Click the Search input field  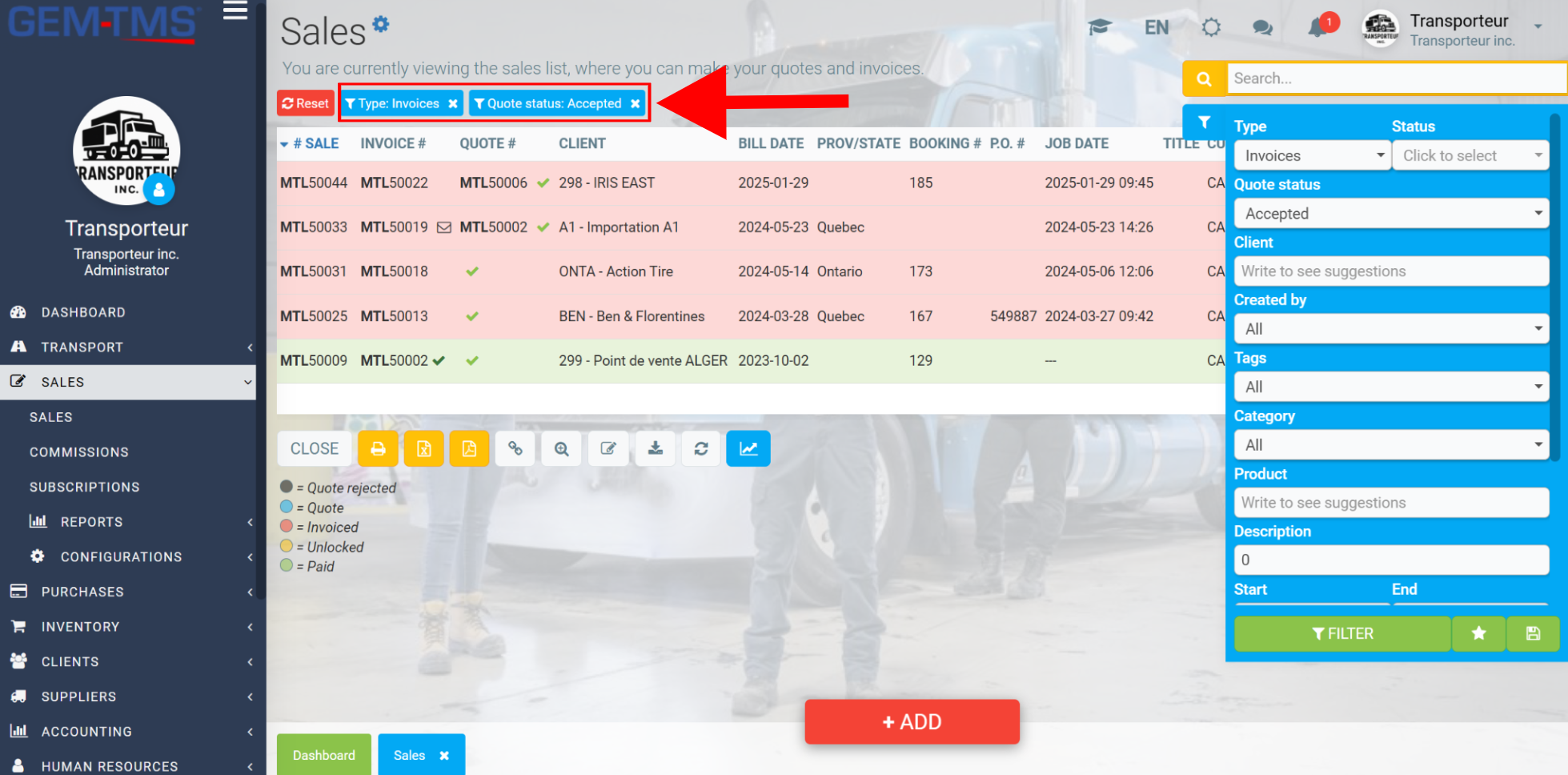(1396, 78)
